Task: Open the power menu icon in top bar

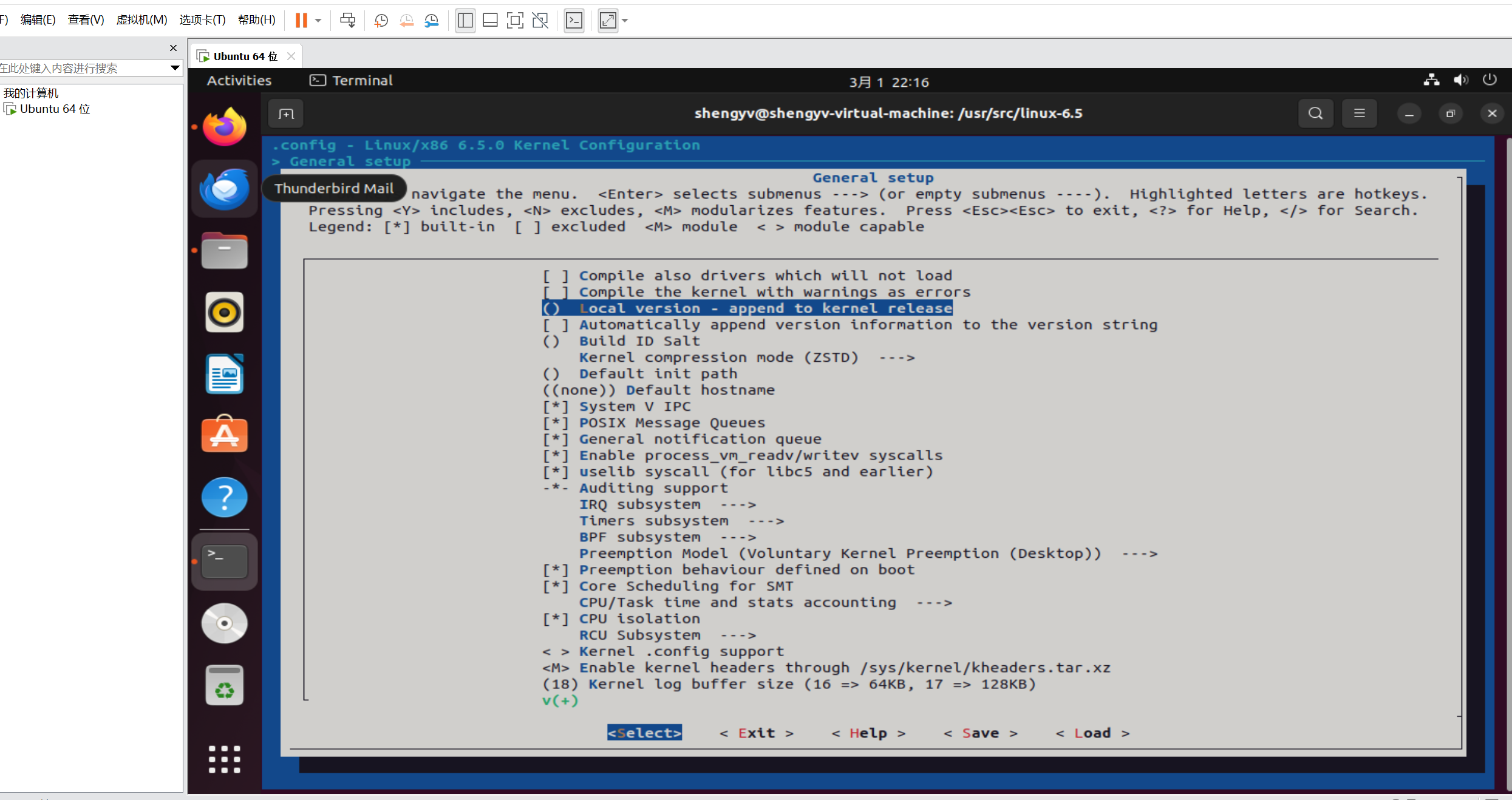Action: pos(1490,80)
